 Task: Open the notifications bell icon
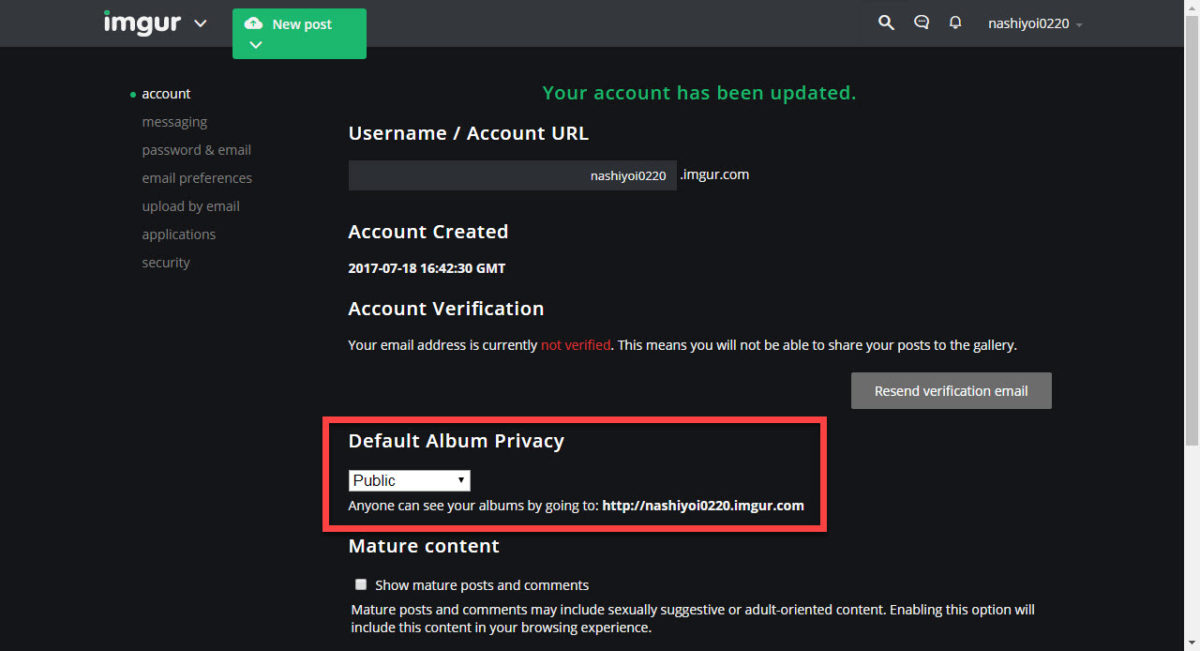pos(956,23)
